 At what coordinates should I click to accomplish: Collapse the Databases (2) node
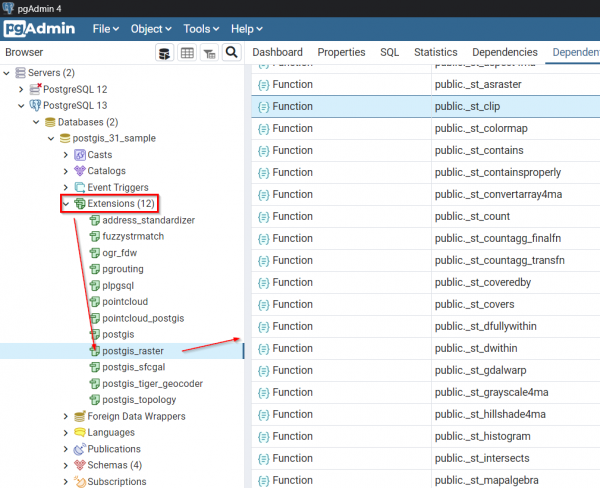(36, 122)
